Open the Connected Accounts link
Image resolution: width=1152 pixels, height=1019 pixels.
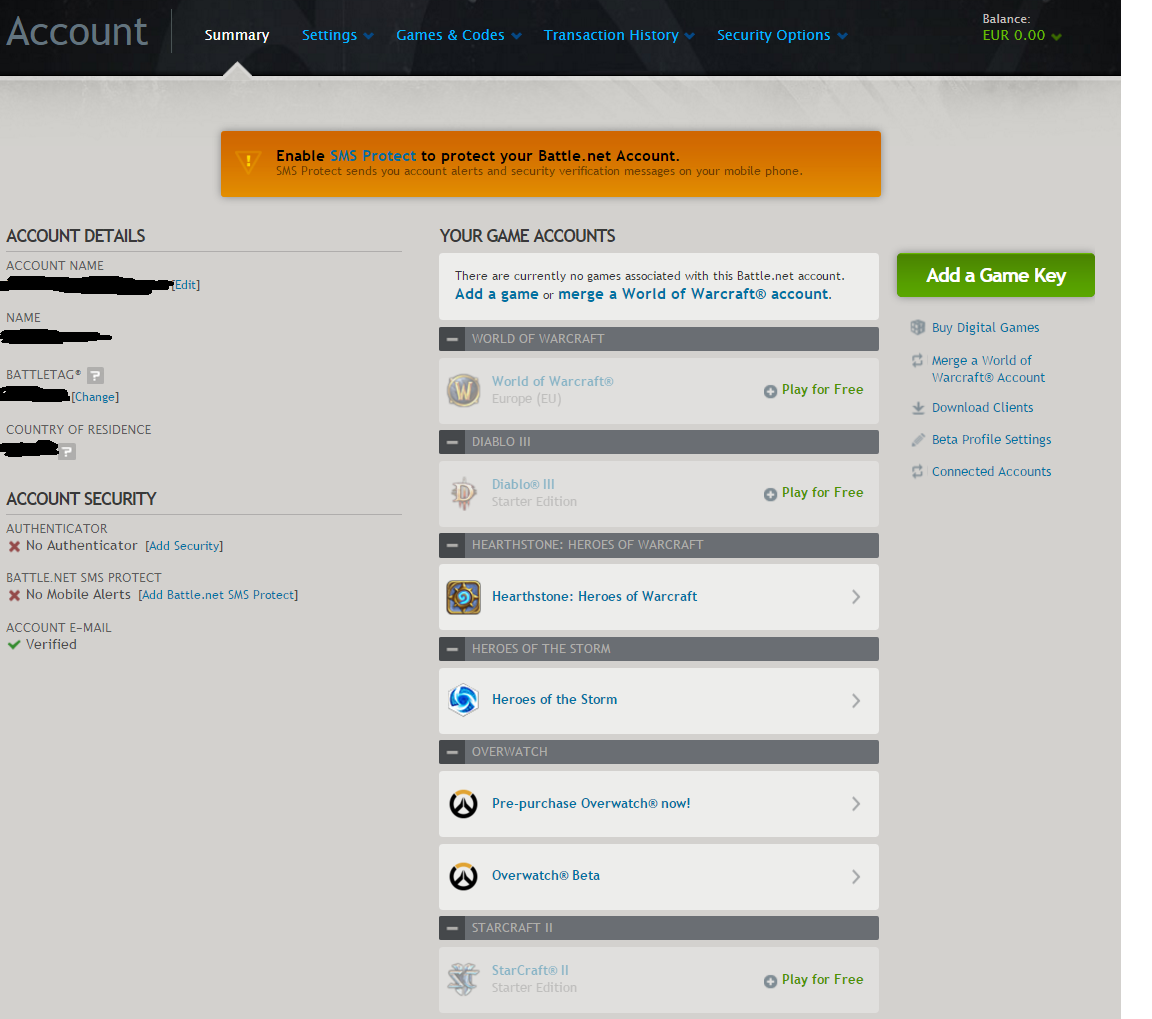click(x=991, y=472)
